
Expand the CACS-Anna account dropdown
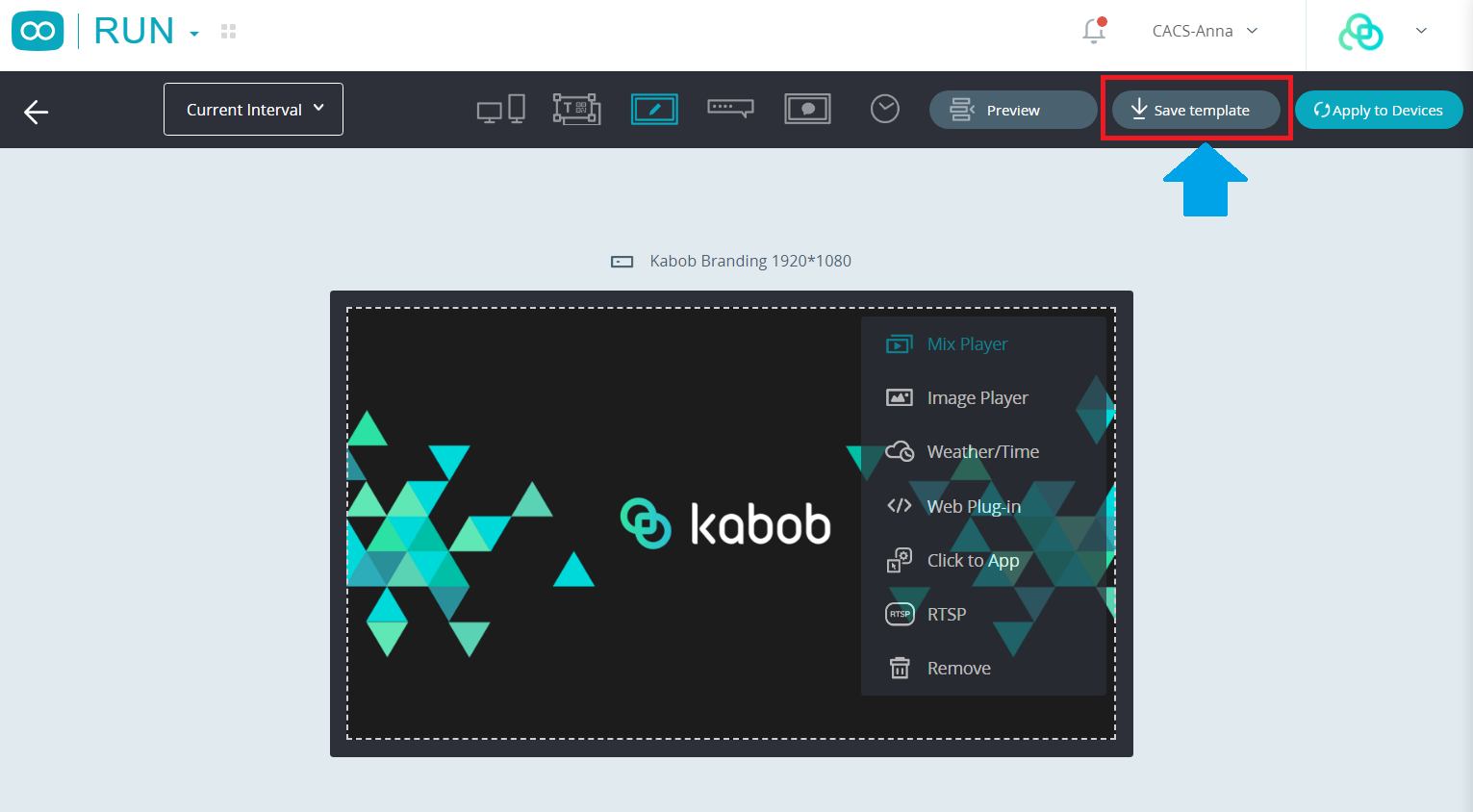[1205, 31]
